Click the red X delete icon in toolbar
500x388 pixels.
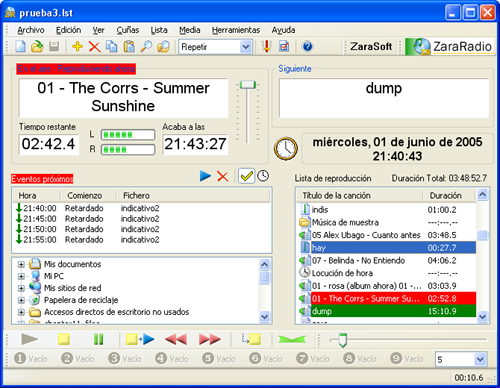pos(94,47)
